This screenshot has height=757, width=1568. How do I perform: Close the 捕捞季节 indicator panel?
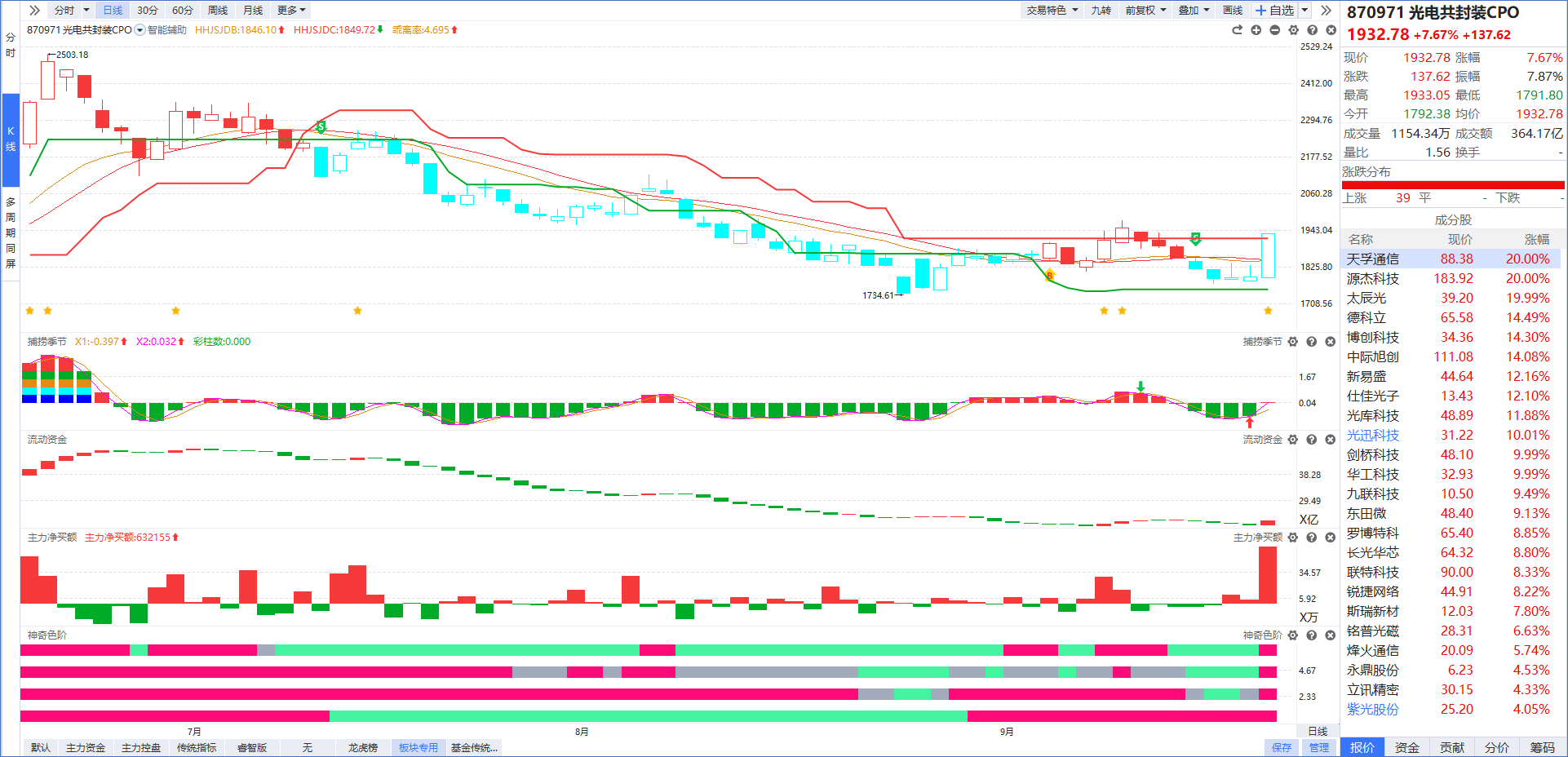(x=1330, y=342)
